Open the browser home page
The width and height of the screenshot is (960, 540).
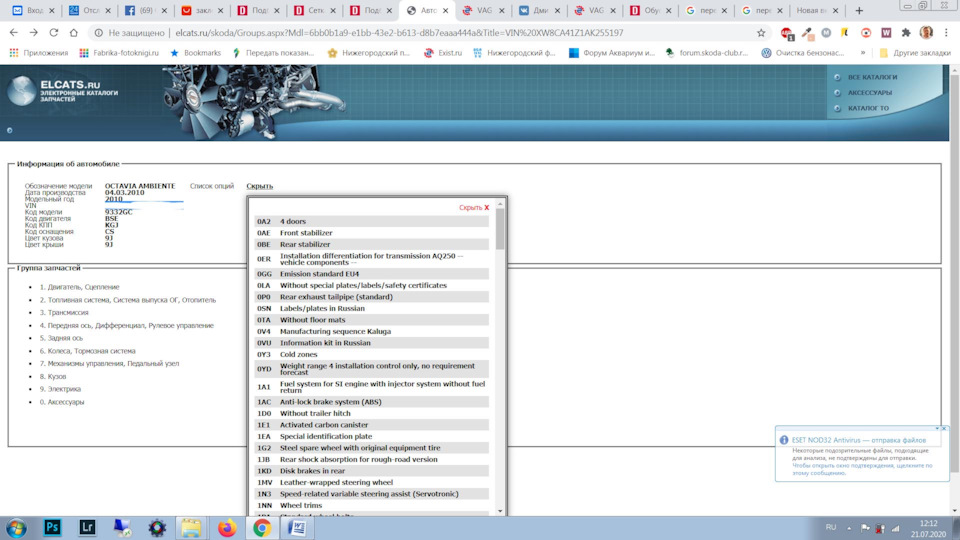click(x=73, y=32)
